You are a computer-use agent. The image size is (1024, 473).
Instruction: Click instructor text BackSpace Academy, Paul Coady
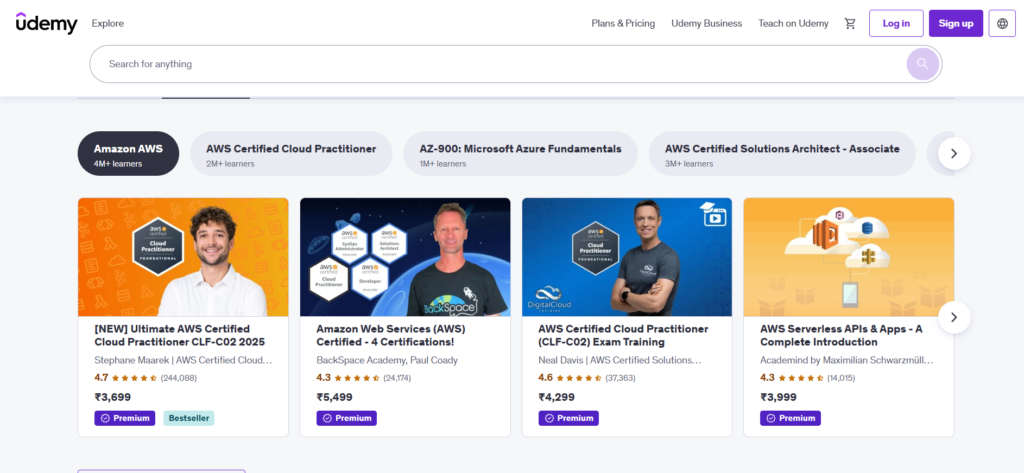click(x=387, y=360)
